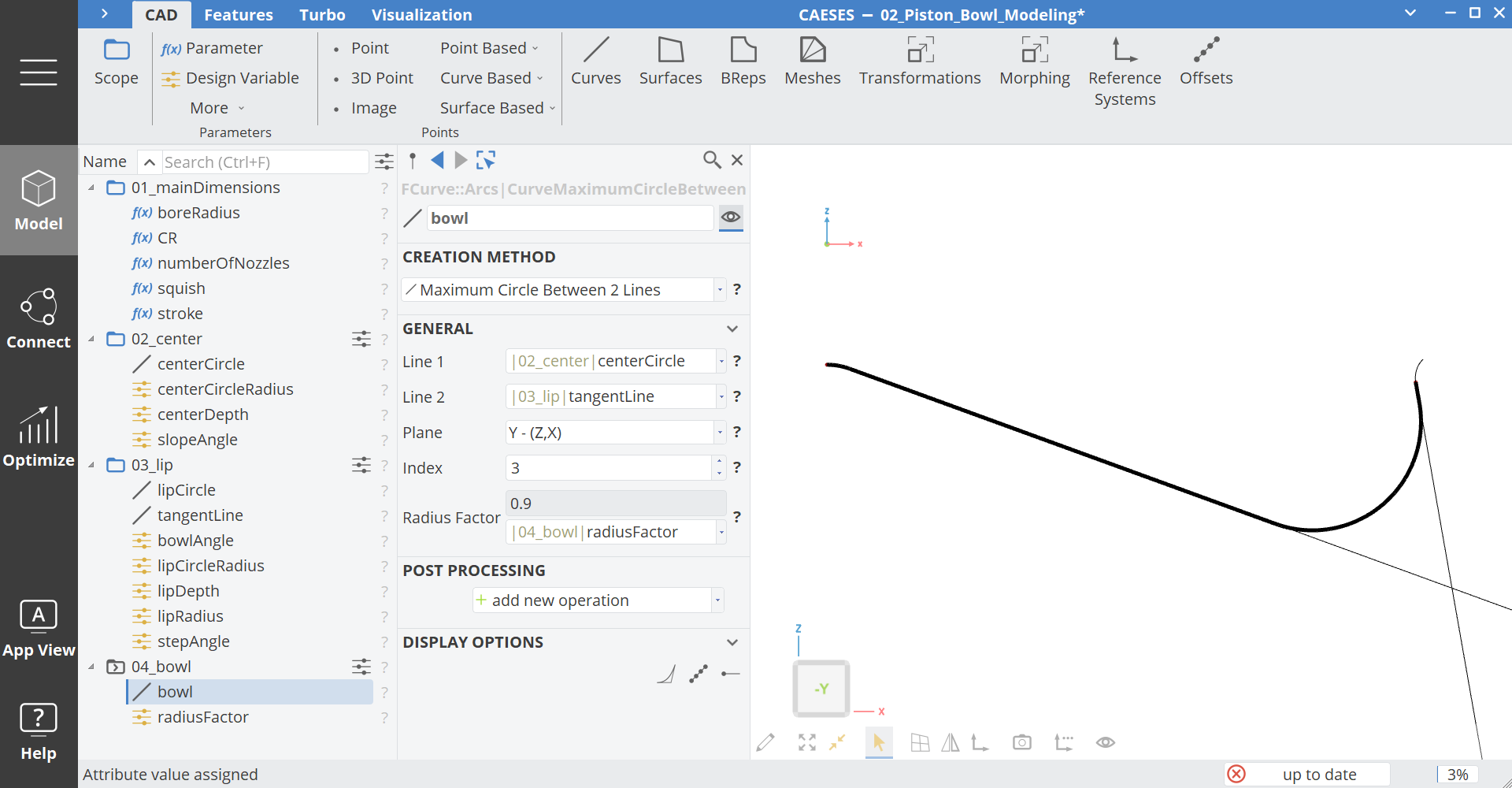The width and height of the screenshot is (1512, 788).
Task: Collapse the GENERAL section
Action: point(732,329)
